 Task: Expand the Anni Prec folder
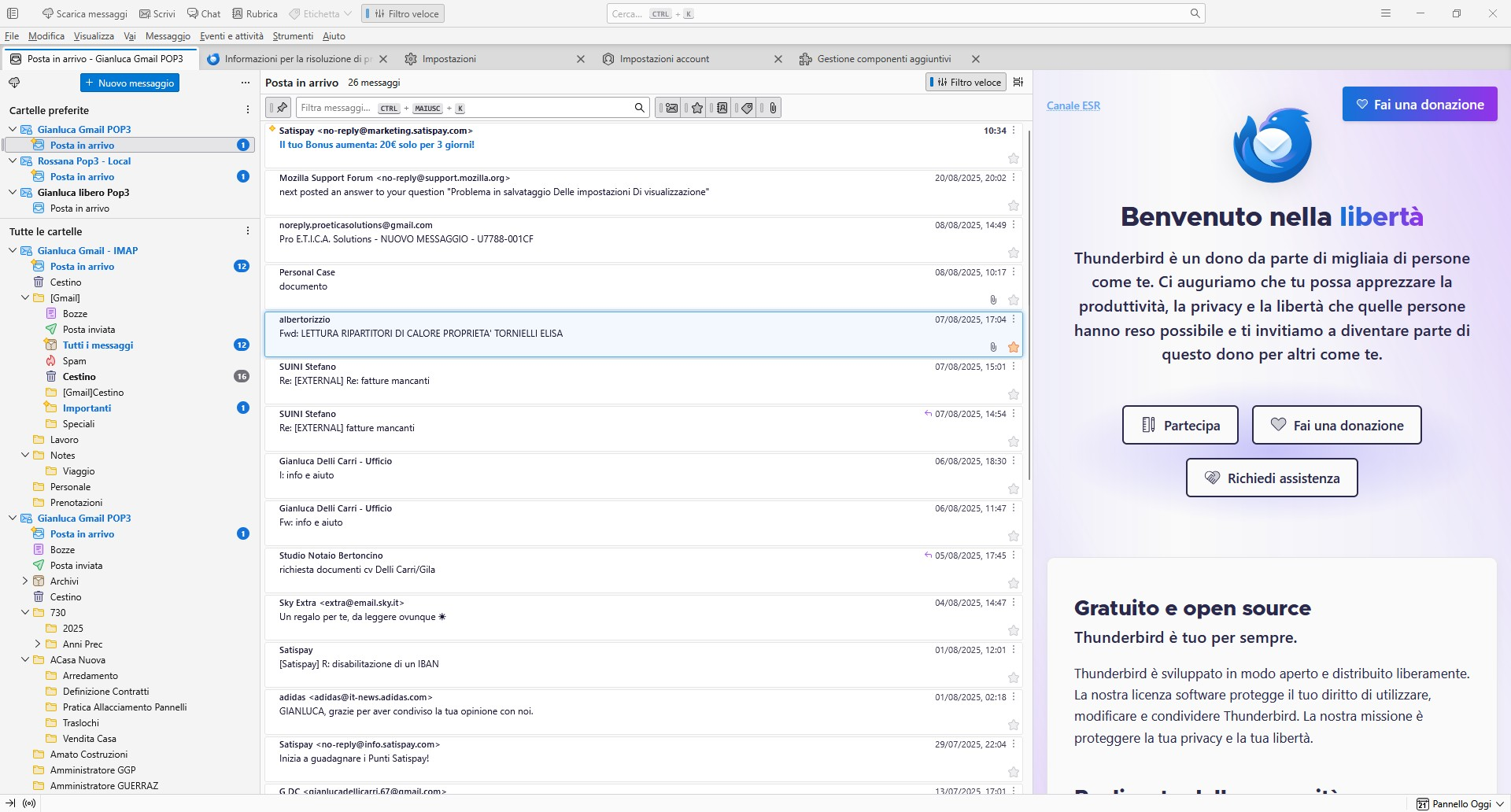click(x=38, y=644)
